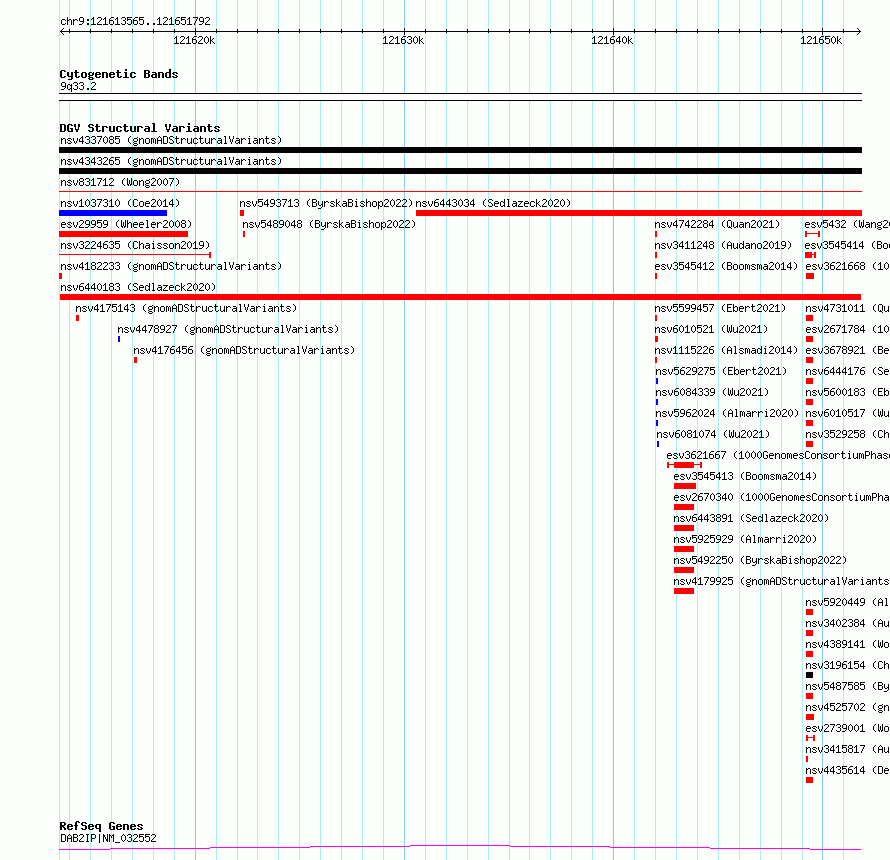
Task: Click nsv6443034 (Sedlazeck2020) red bar
Action: (x=639, y=213)
